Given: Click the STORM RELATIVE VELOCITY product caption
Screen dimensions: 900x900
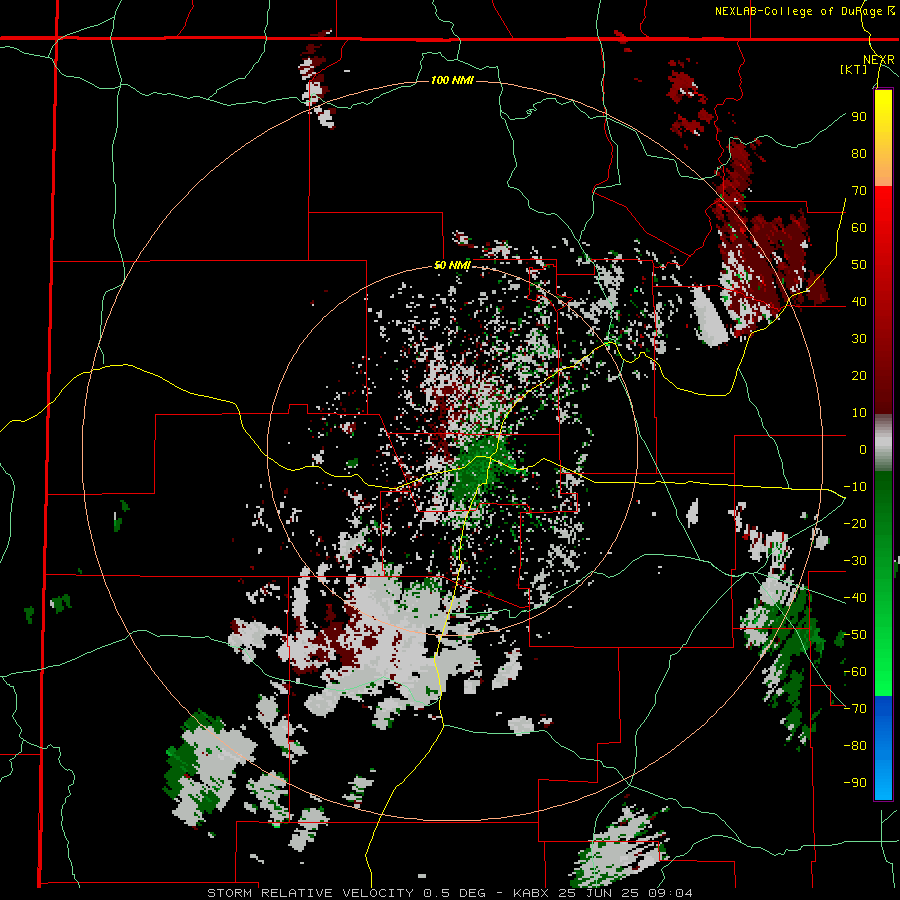Looking at the screenshot, I should pos(309,893).
